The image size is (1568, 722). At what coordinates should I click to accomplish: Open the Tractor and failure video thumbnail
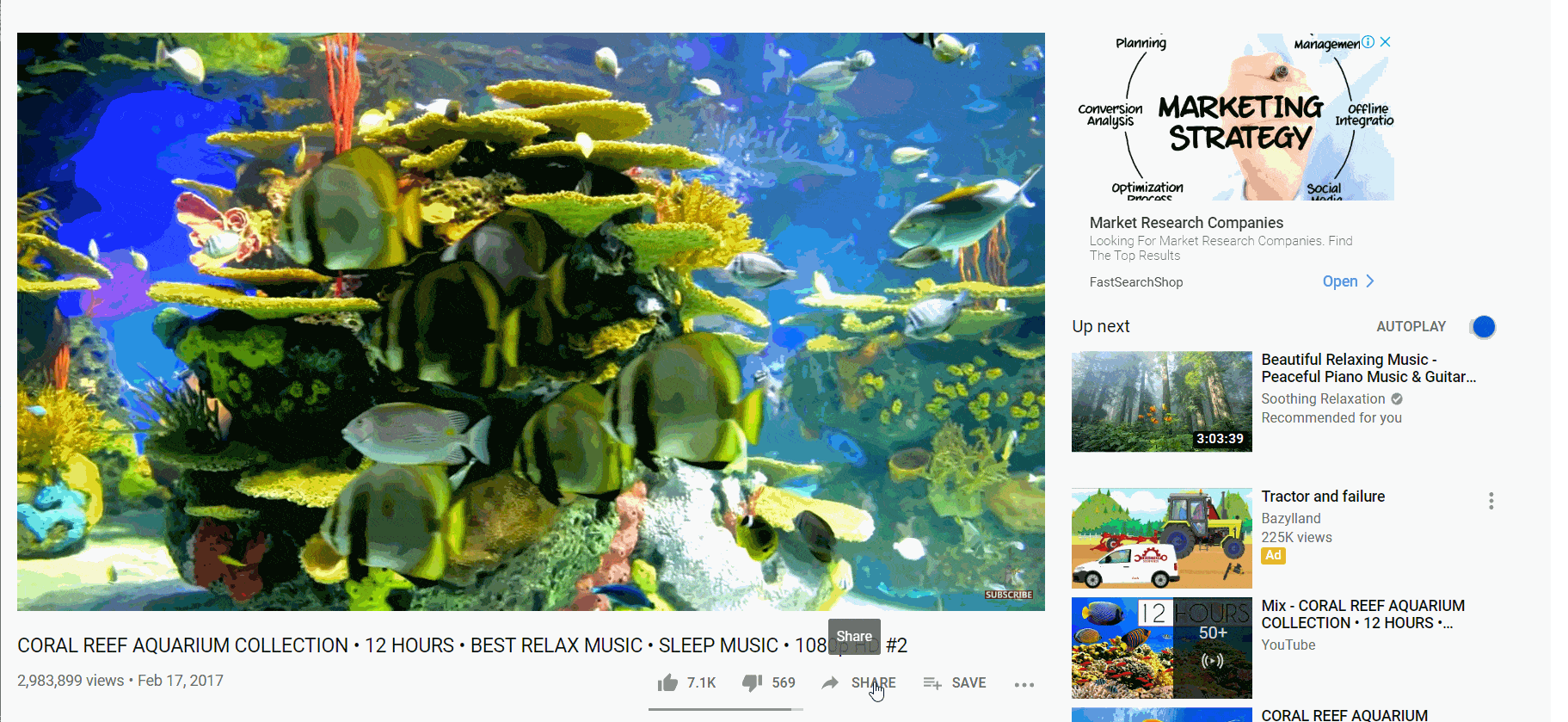1162,538
